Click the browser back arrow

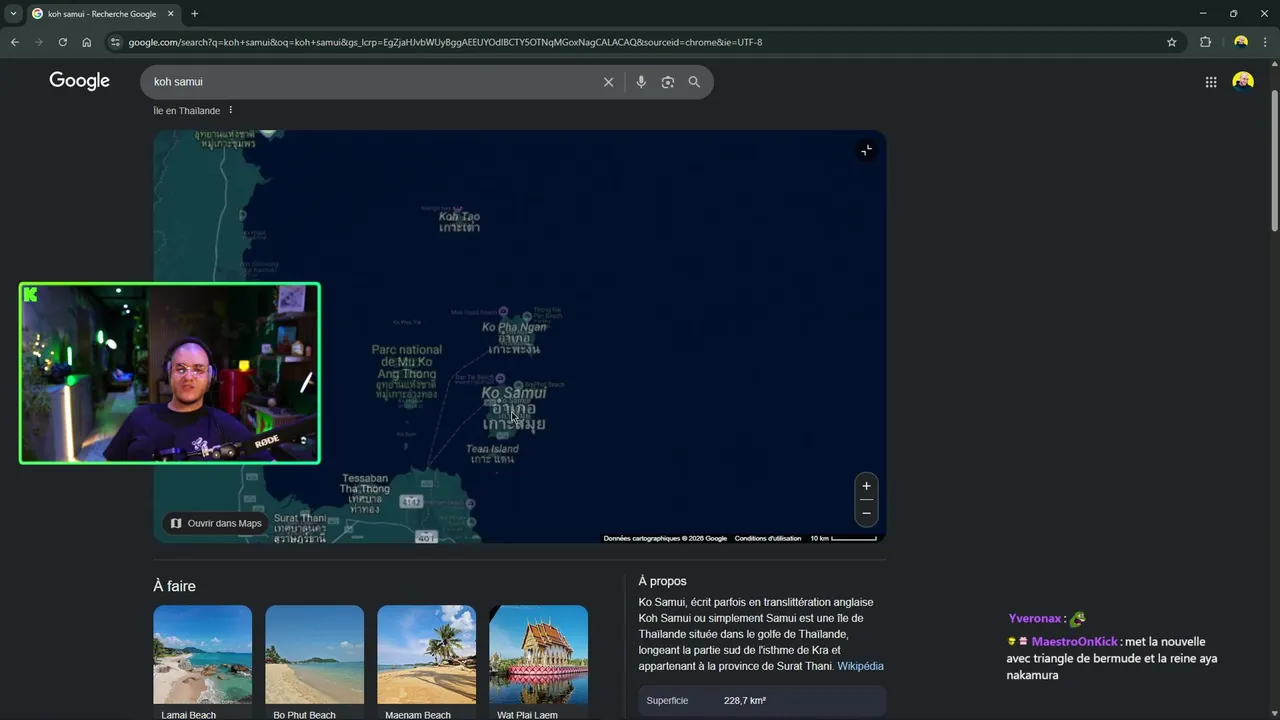tap(14, 42)
